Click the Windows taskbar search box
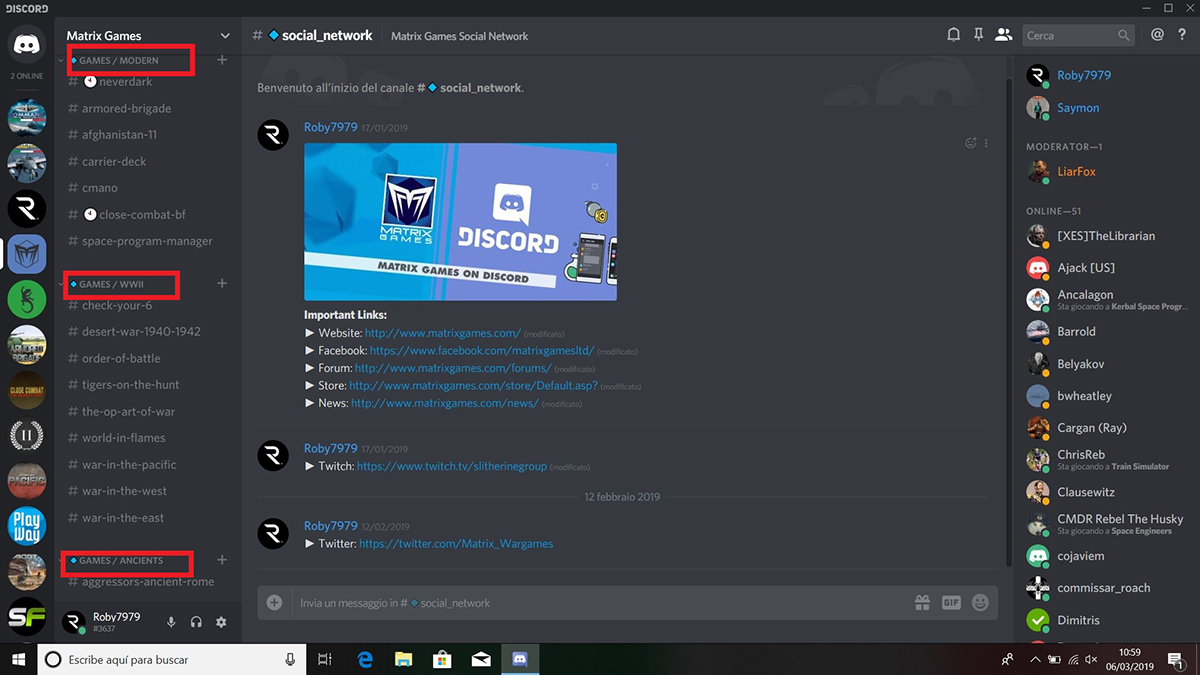The height and width of the screenshot is (675, 1200). (x=171, y=659)
